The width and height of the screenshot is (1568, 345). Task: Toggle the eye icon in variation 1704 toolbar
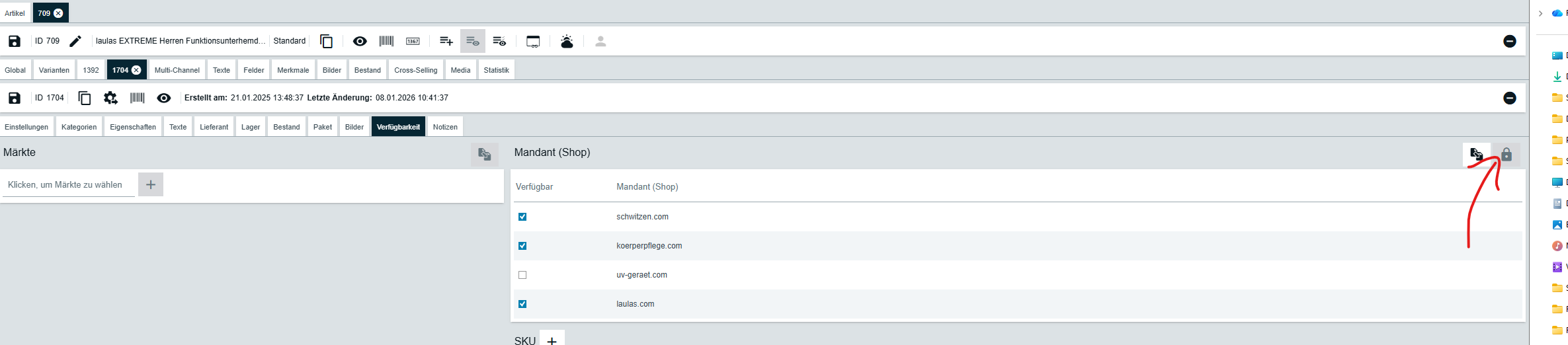pos(164,98)
